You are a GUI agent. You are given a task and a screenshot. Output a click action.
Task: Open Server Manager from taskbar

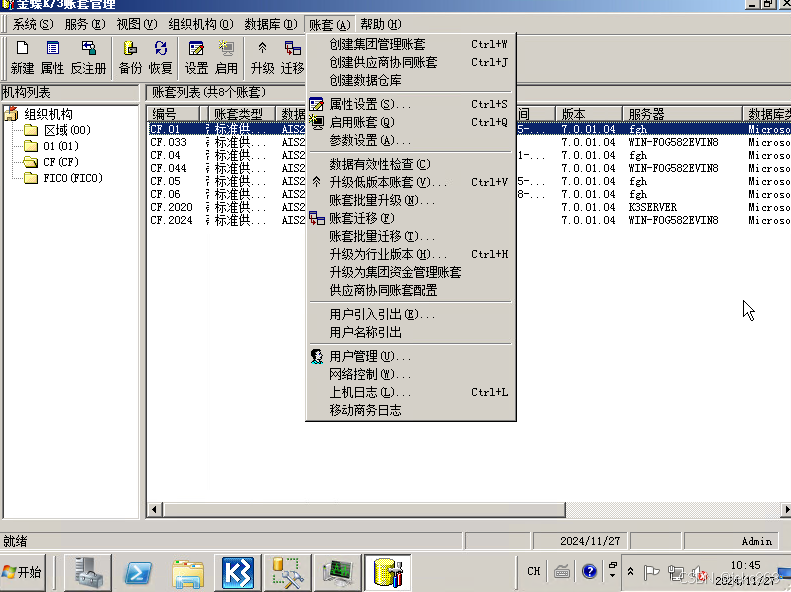[x=88, y=572]
